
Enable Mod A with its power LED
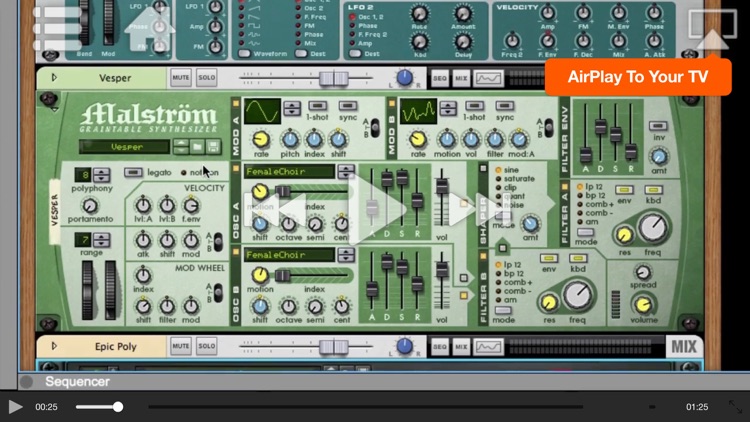(x=236, y=103)
